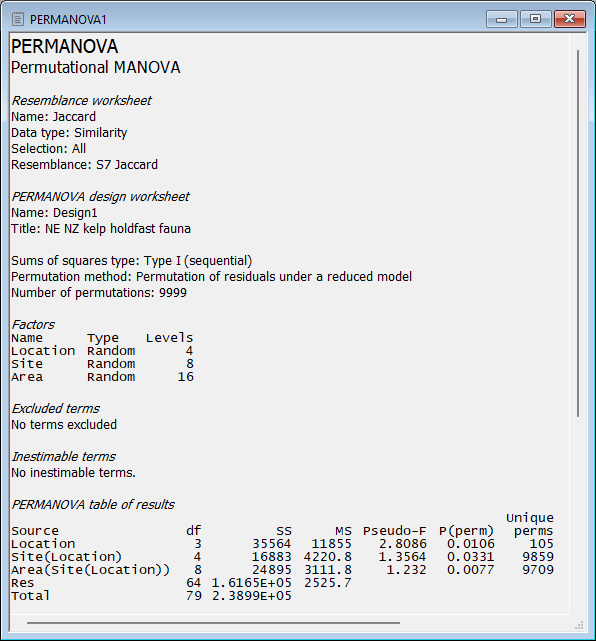Click the MS value 11855
This screenshot has width=596, height=641.
point(332,544)
